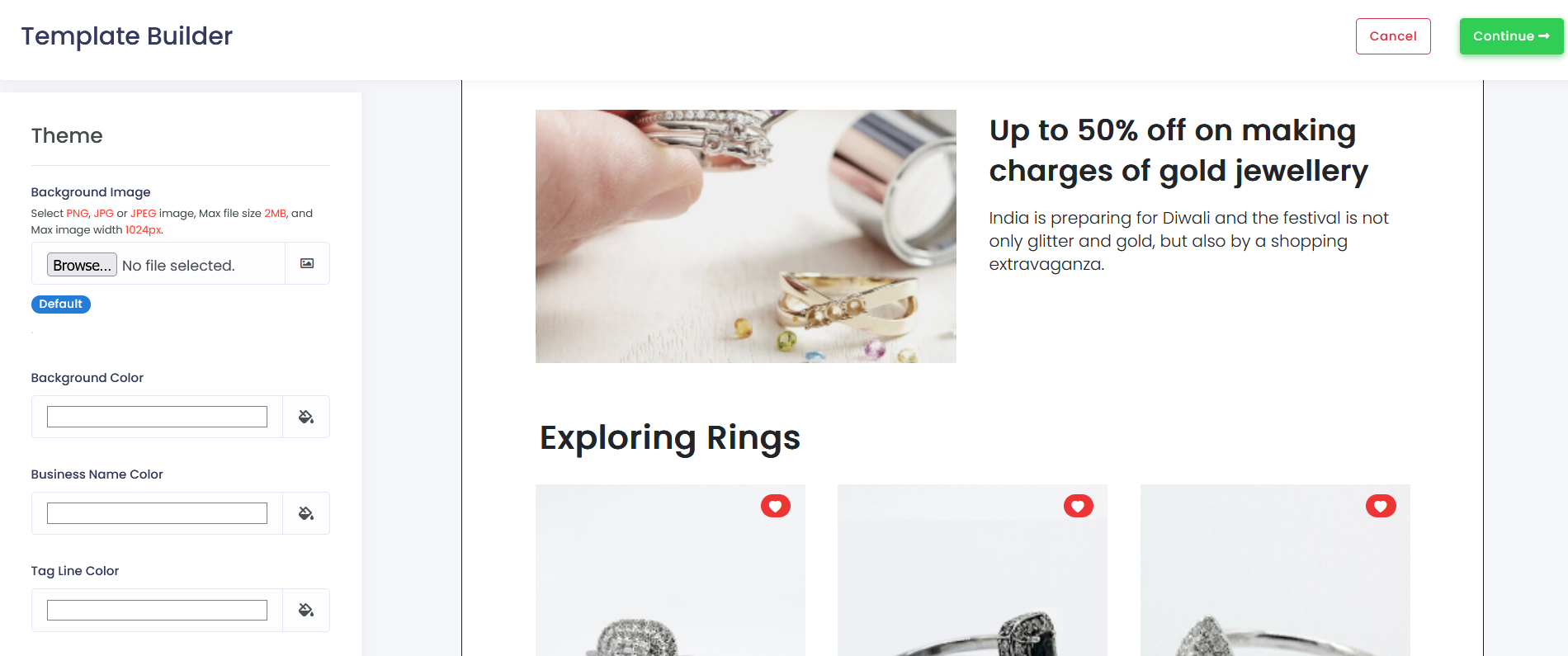Viewport: 1568px width, 656px height.
Task: Click the 50% off making charges headline
Action: [x=1178, y=150]
